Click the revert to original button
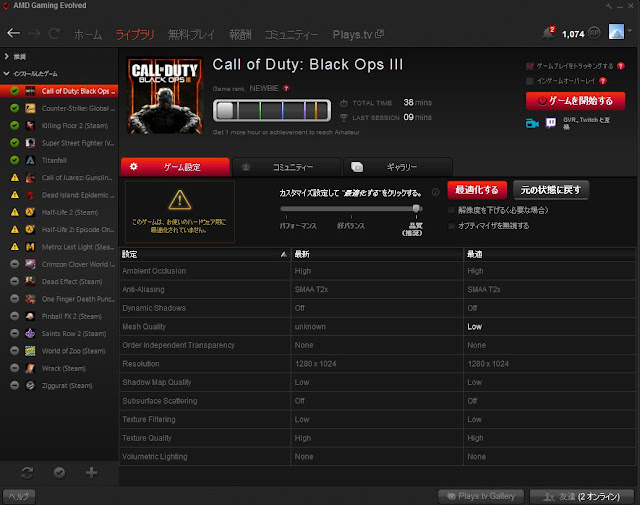The image size is (640, 505). (x=551, y=190)
